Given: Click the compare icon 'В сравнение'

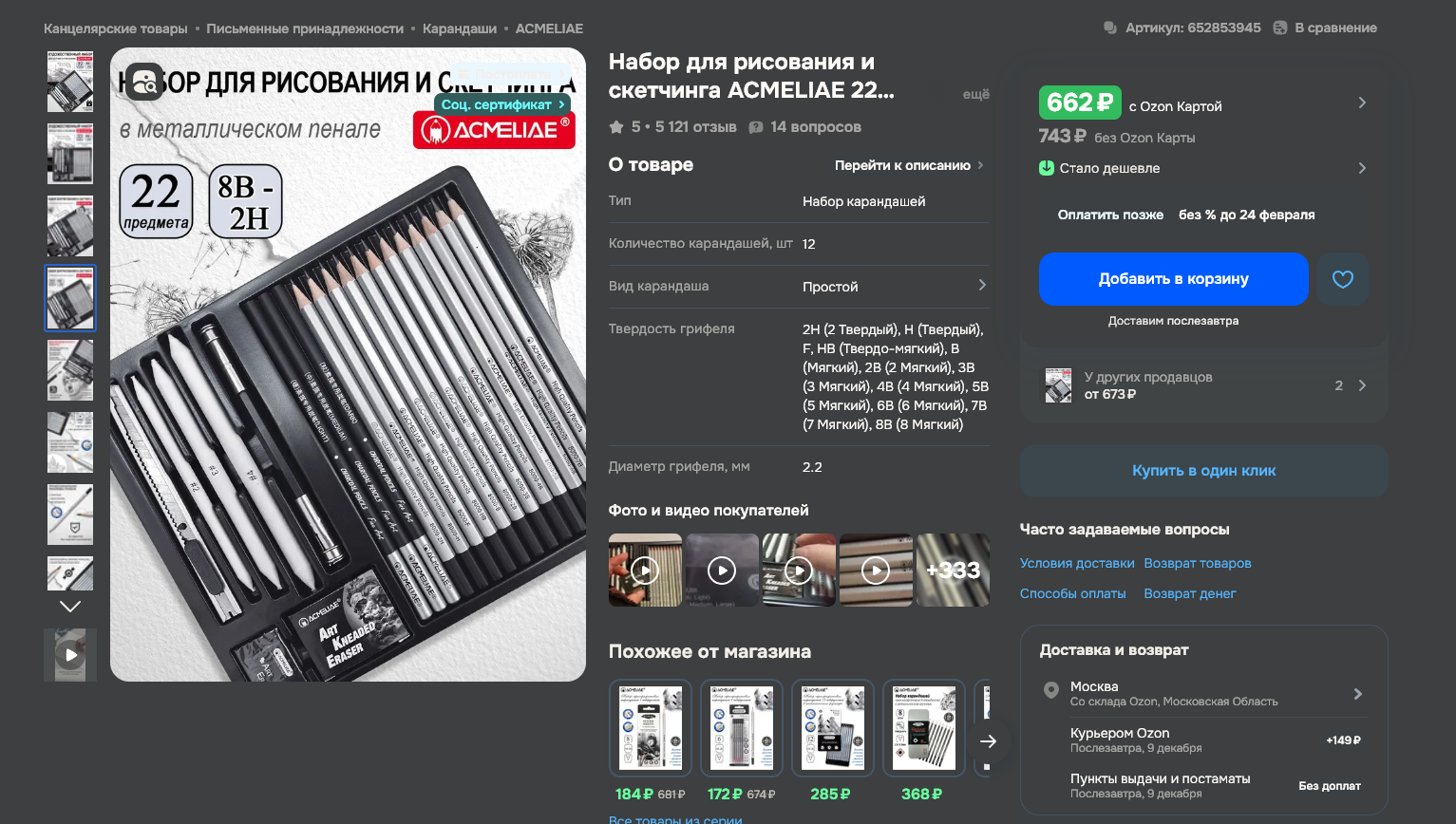Looking at the screenshot, I should pos(1280,28).
